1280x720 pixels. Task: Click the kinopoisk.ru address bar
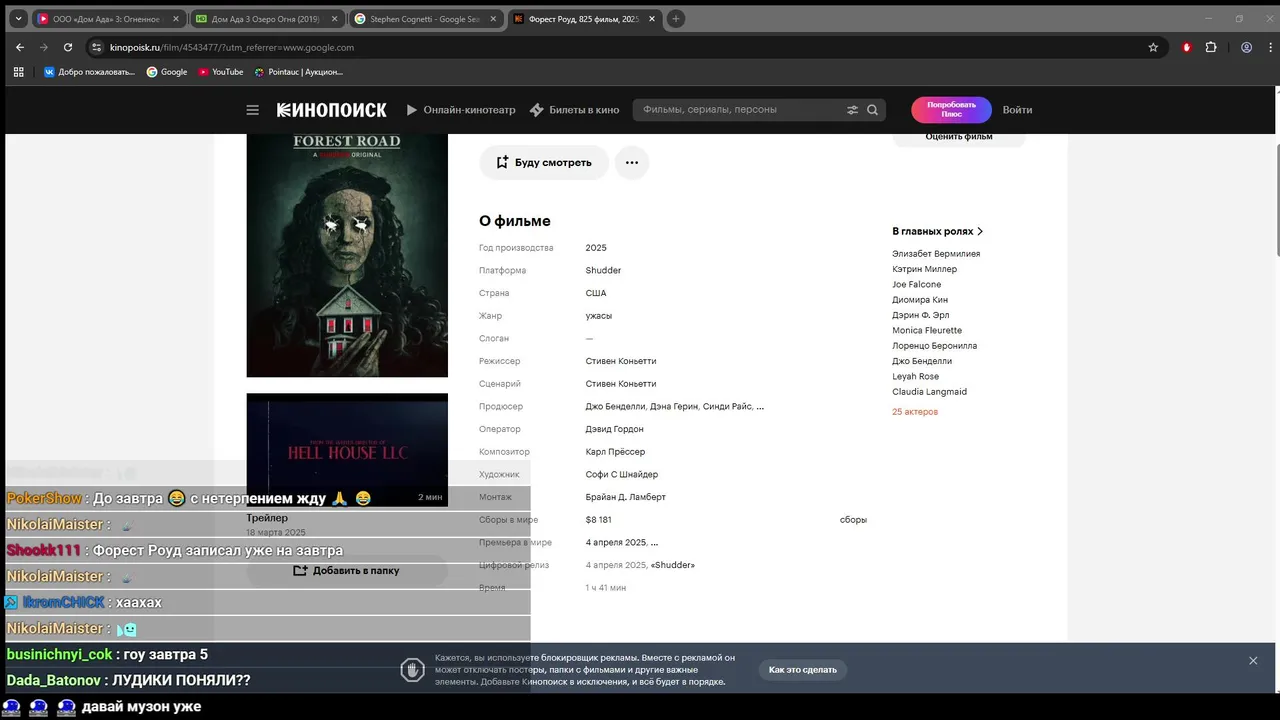(x=620, y=47)
